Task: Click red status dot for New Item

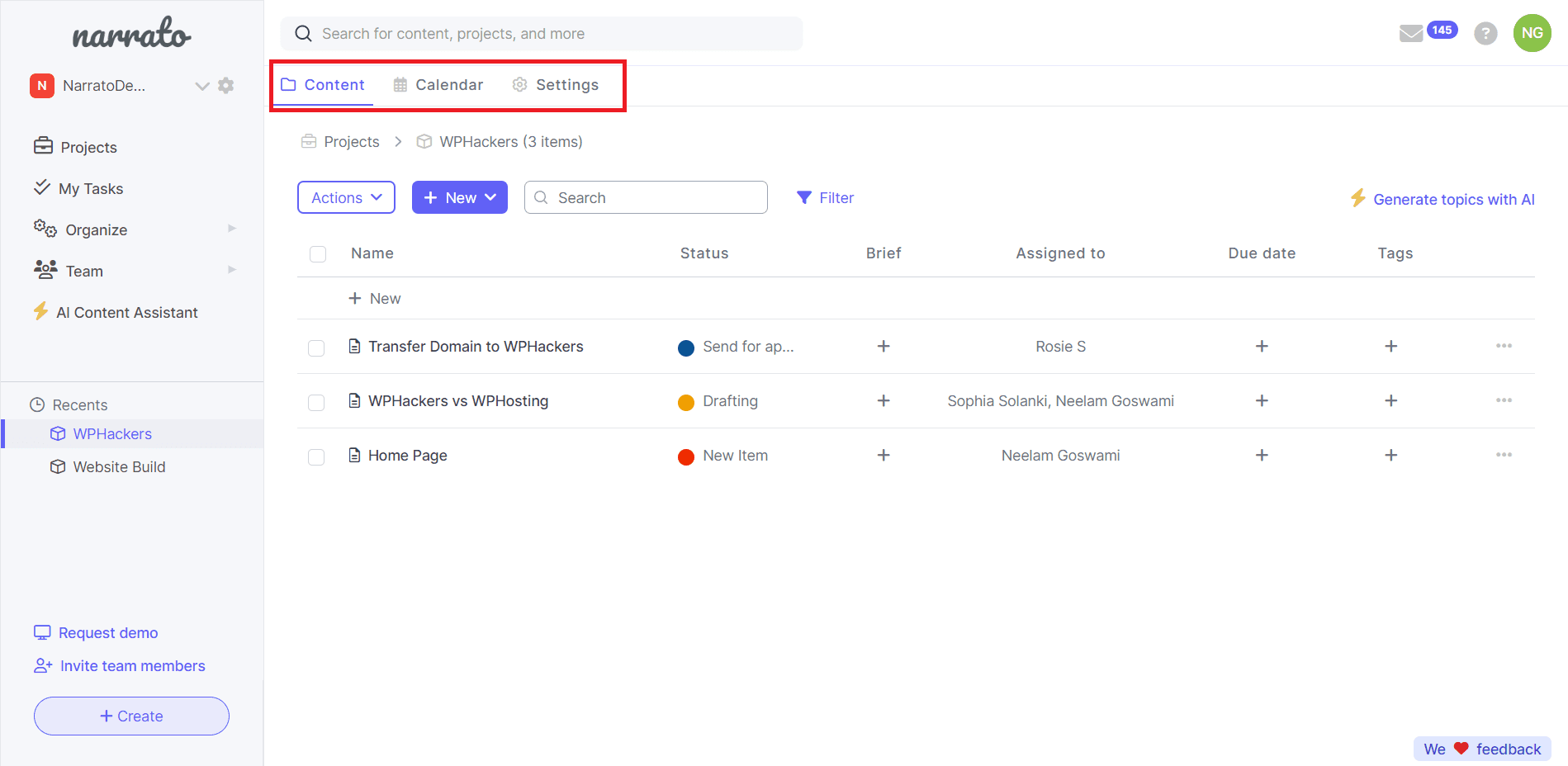Action: tap(685, 457)
